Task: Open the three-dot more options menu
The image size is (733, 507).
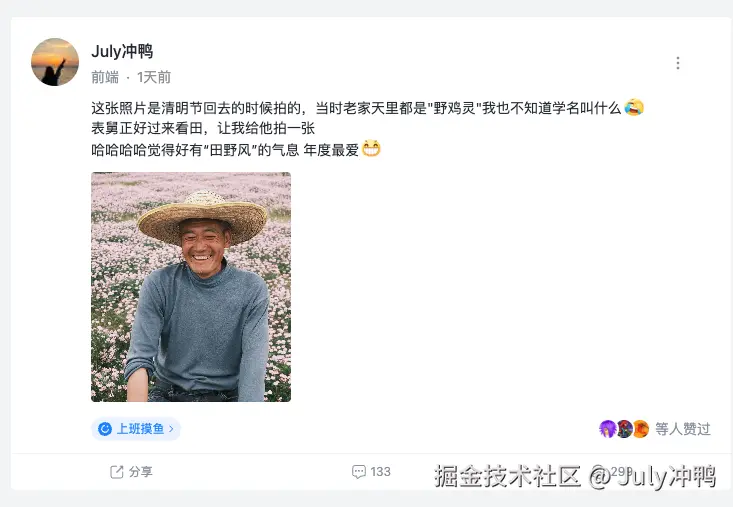Action: pyautogui.click(x=677, y=63)
